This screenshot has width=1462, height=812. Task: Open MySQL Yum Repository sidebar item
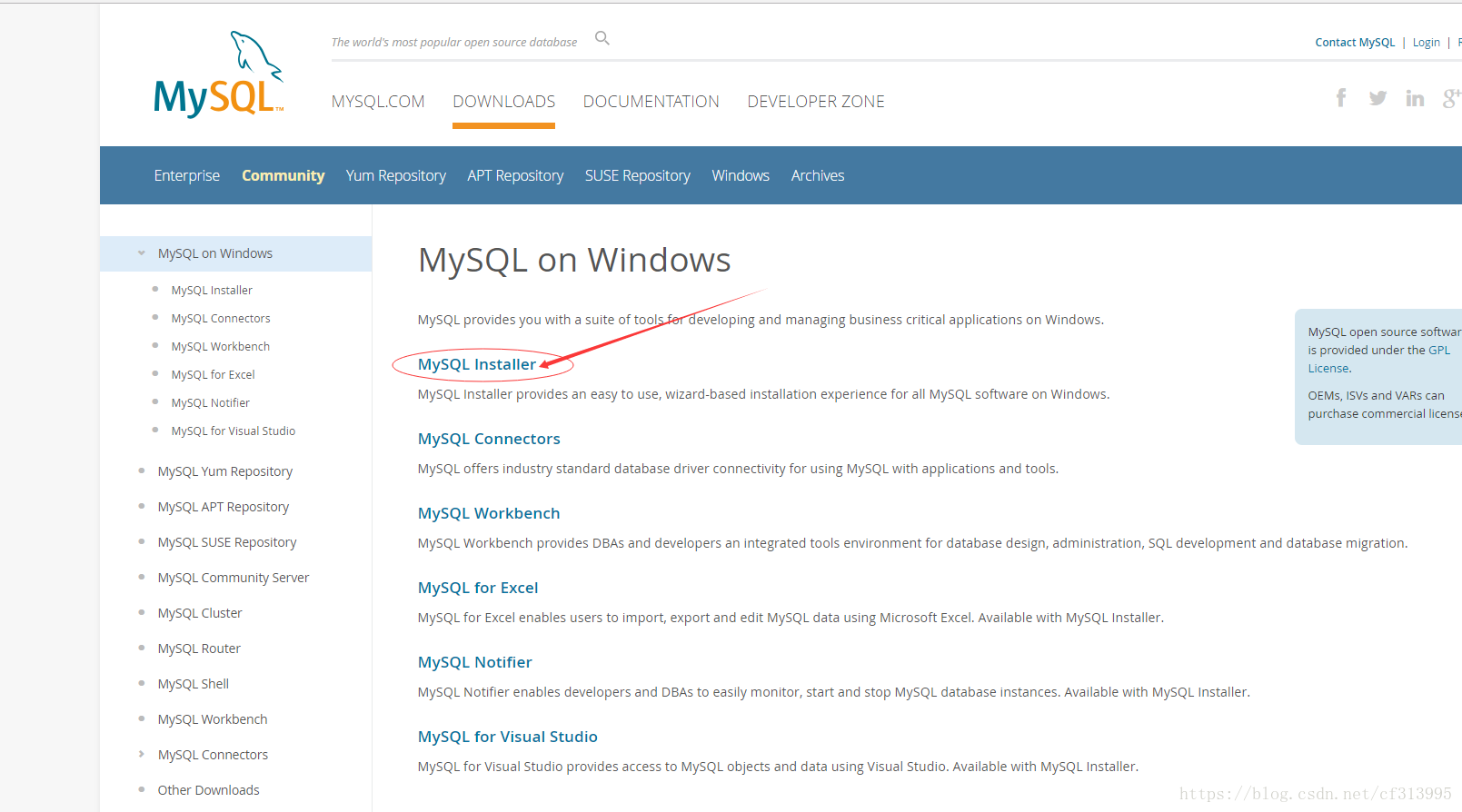click(x=225, y=471)
